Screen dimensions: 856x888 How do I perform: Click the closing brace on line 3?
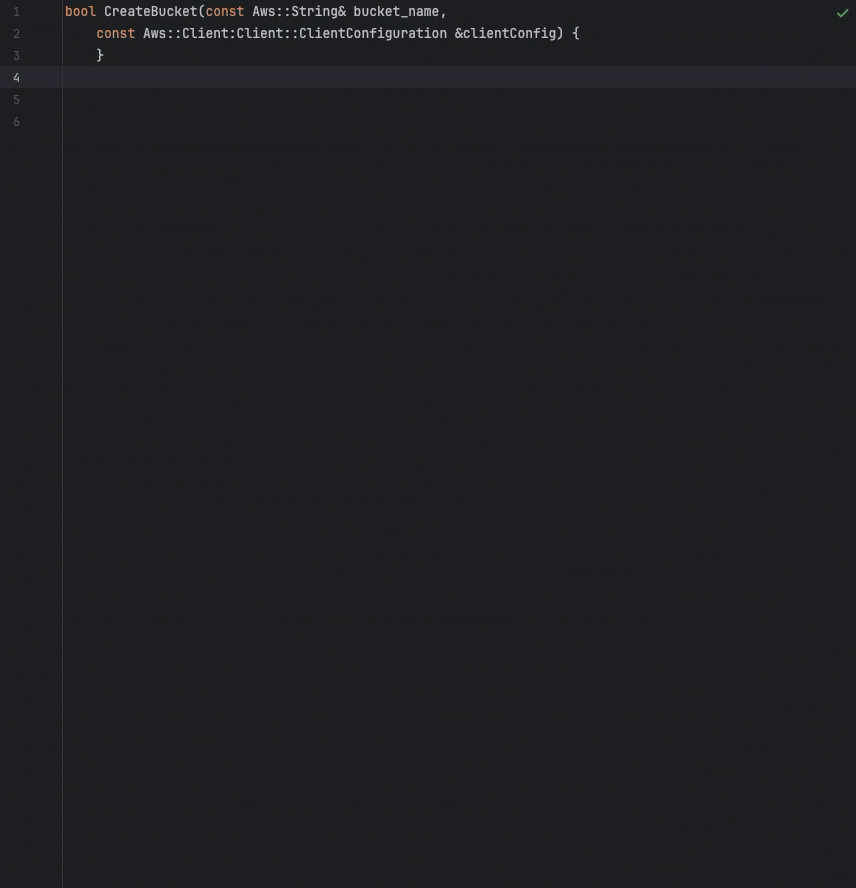click(100, 55)
